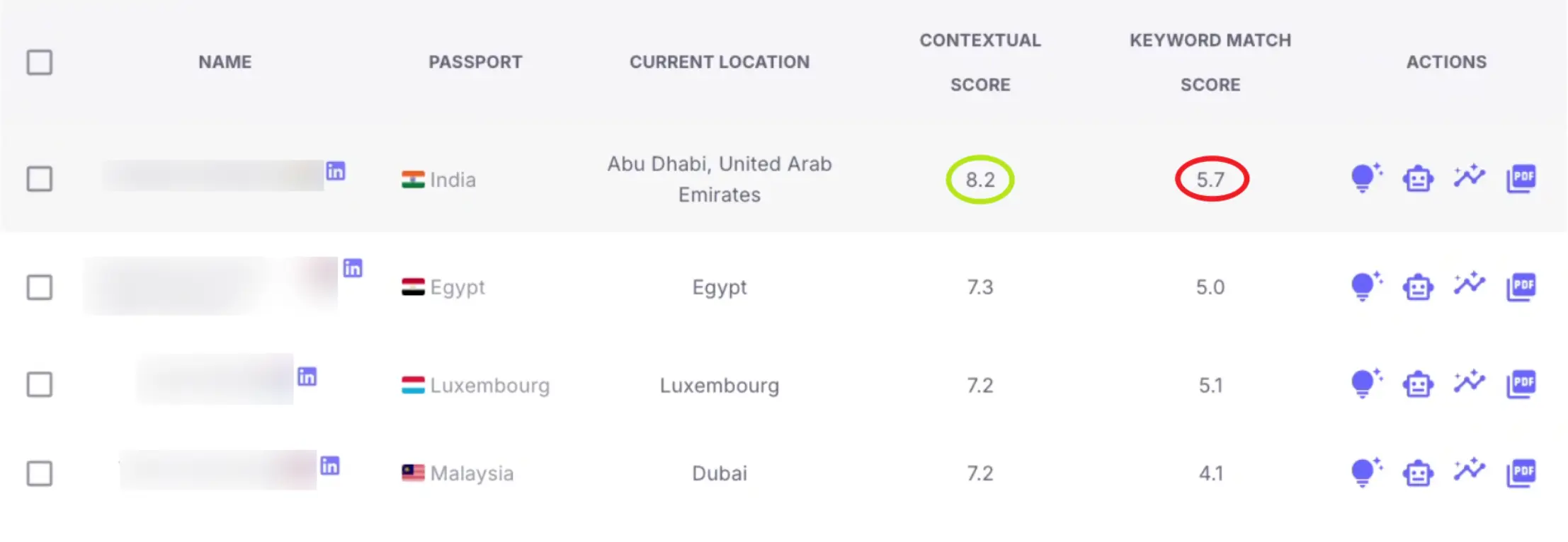This screenshot has height=542, width=1568.
Task: Click the circled 5.7 keyword score
Action: pyautogui.click(x=1211, y=179)
